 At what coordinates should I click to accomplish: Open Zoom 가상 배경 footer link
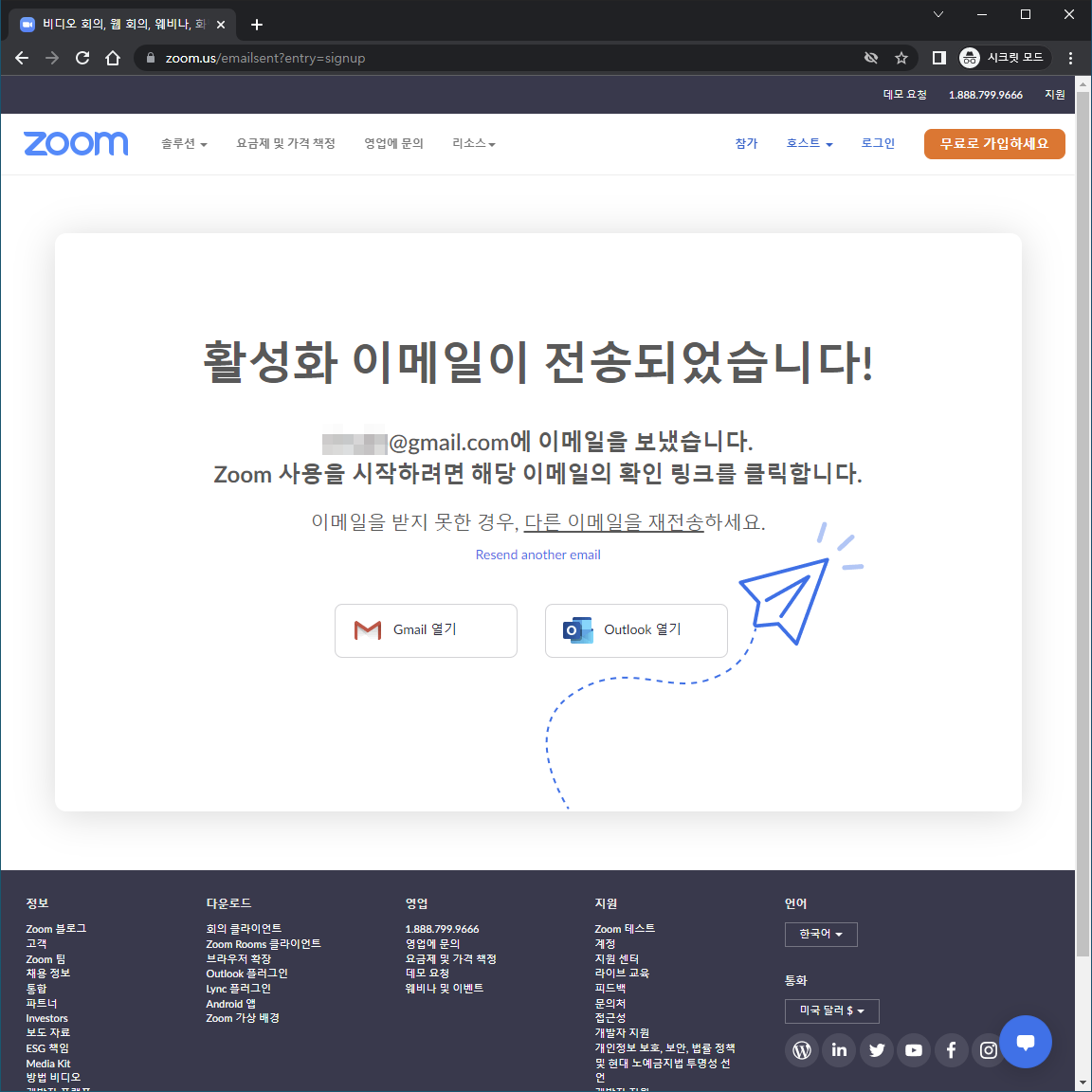[243, 1018]
